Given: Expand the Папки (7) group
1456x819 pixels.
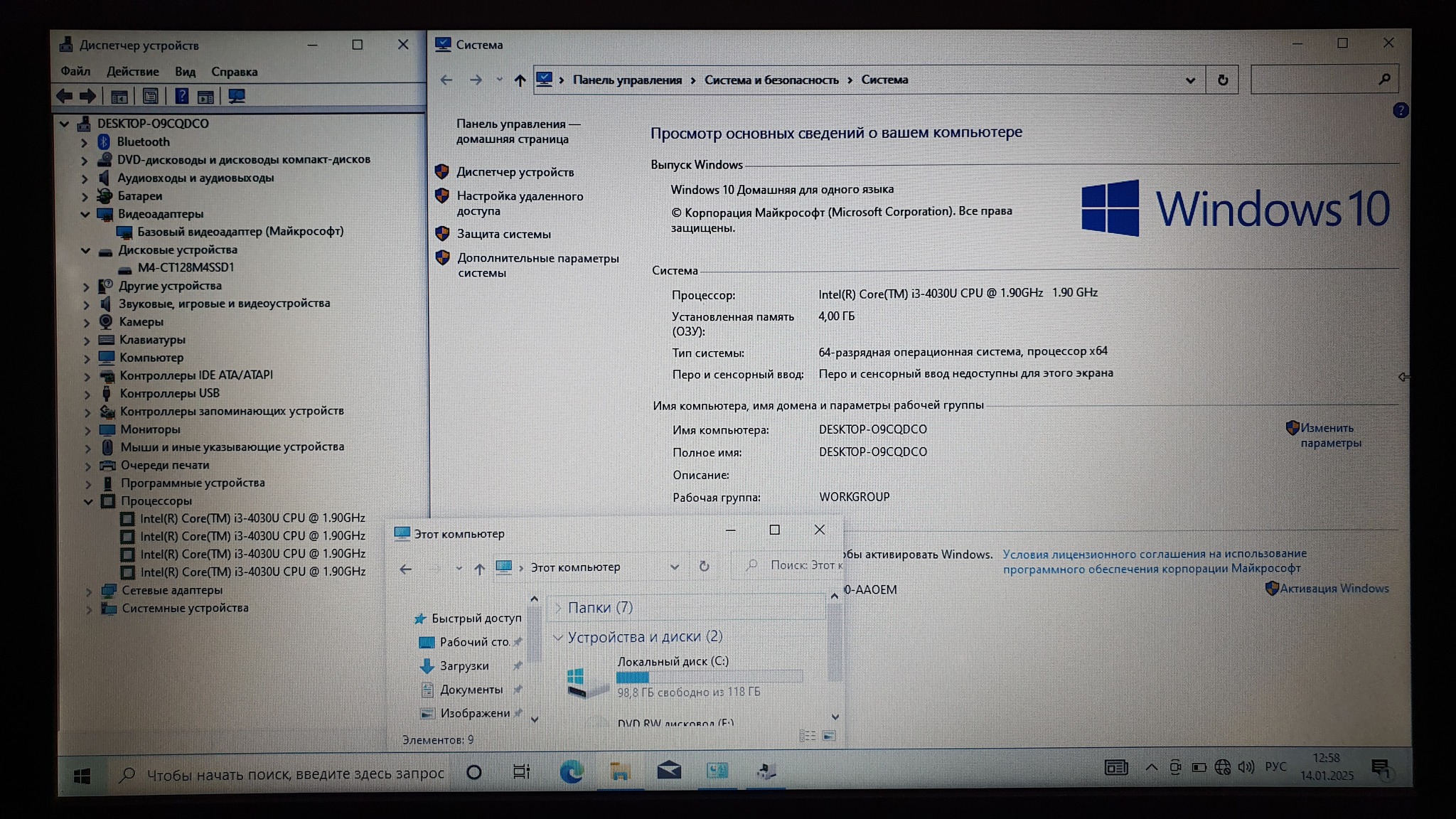Looking at the screenshot, I should (558, 607).
